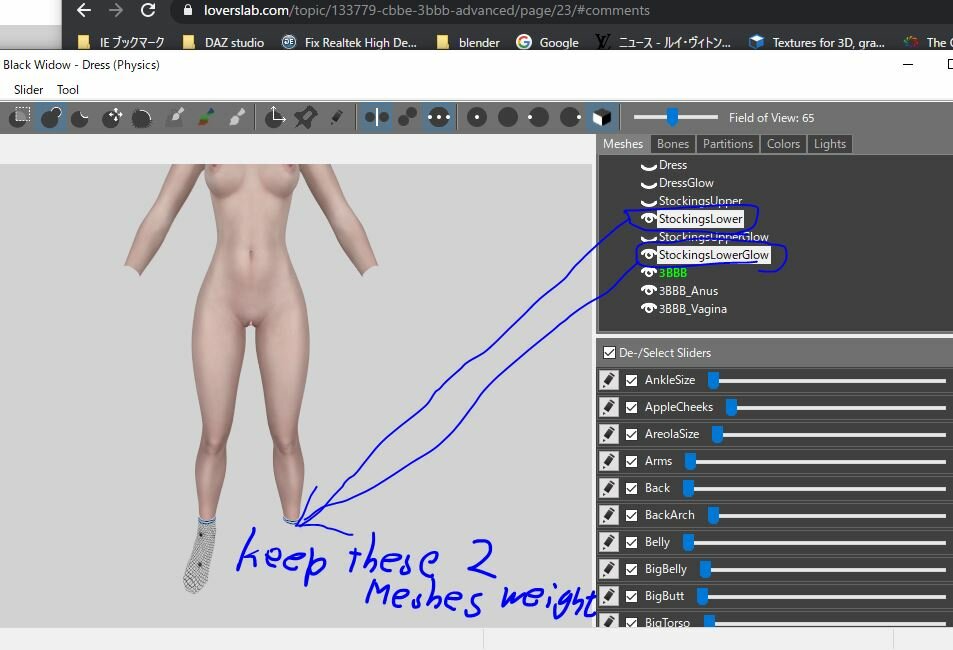Toggle Edit Connected Only button
This screenshot has width=953, height=650.
click(407, 117)
